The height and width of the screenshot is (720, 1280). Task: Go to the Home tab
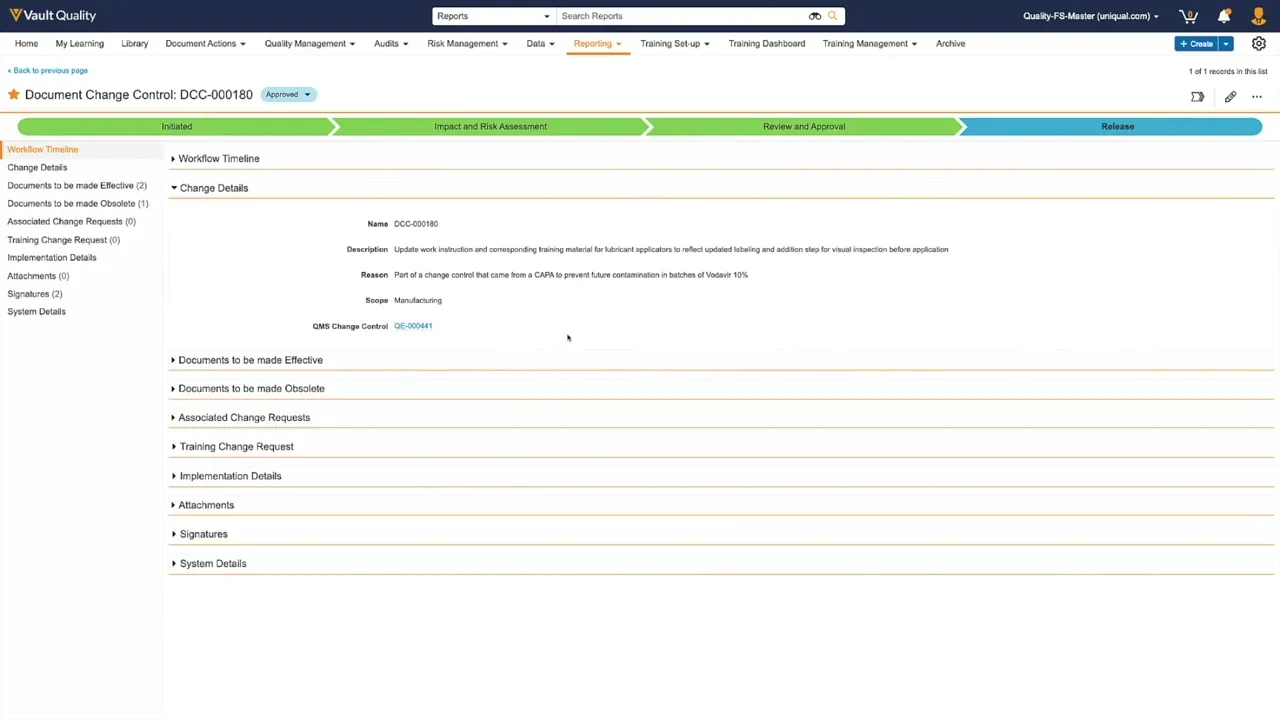27,44
